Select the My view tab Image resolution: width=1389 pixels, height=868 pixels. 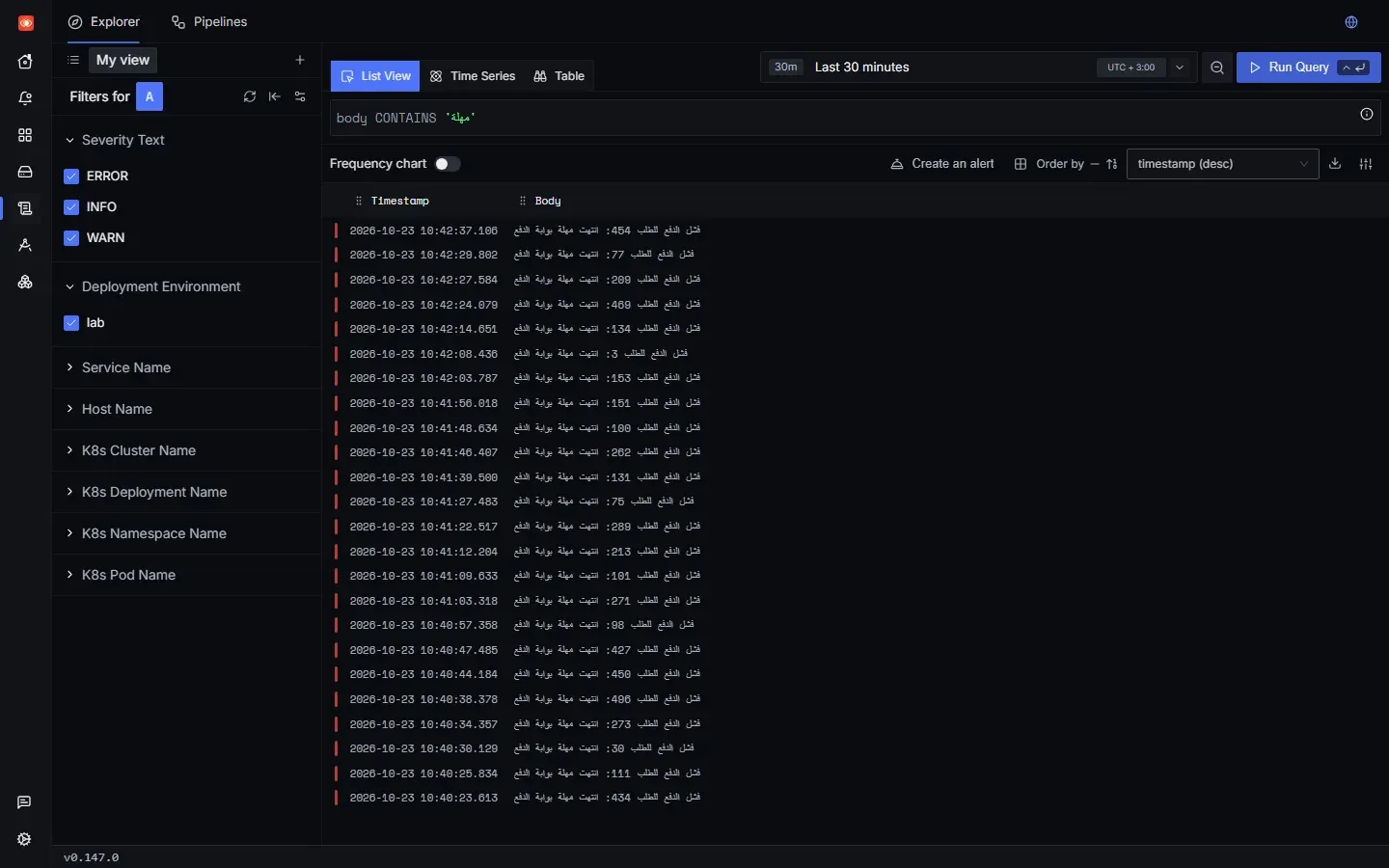point(123,60)
